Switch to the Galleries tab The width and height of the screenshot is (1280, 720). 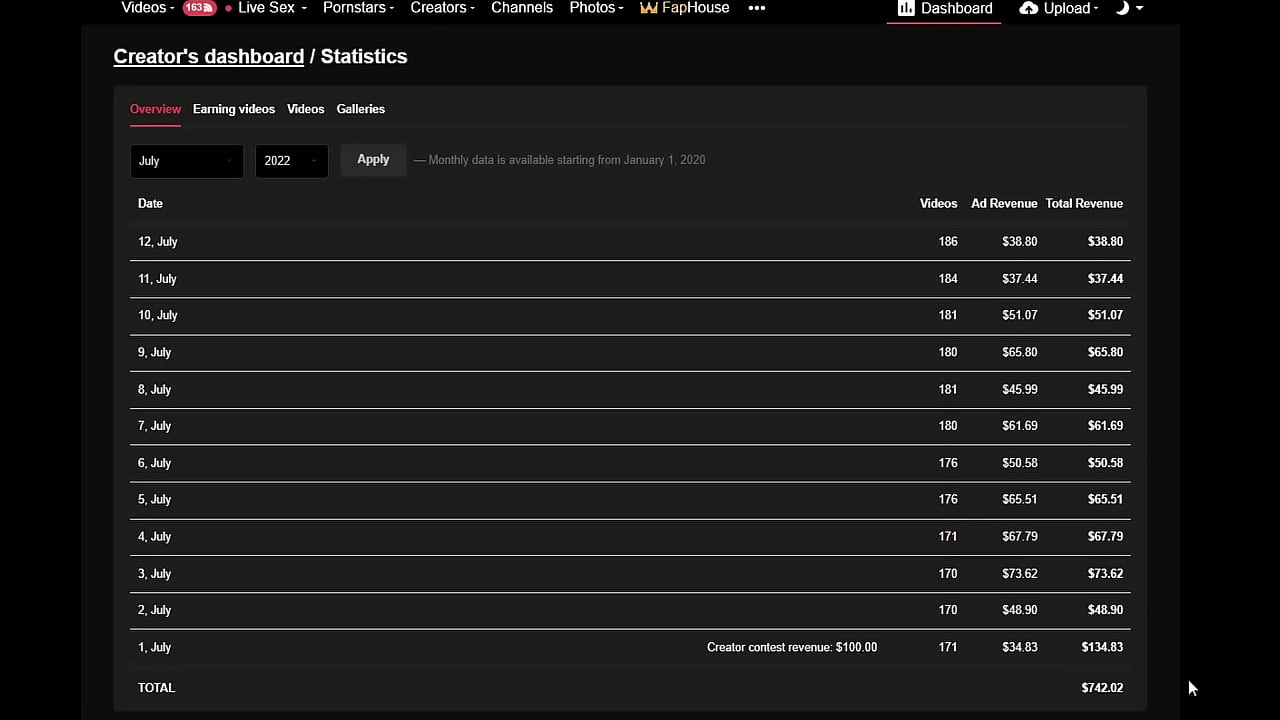pyautogui.click(x=360, y=109)
